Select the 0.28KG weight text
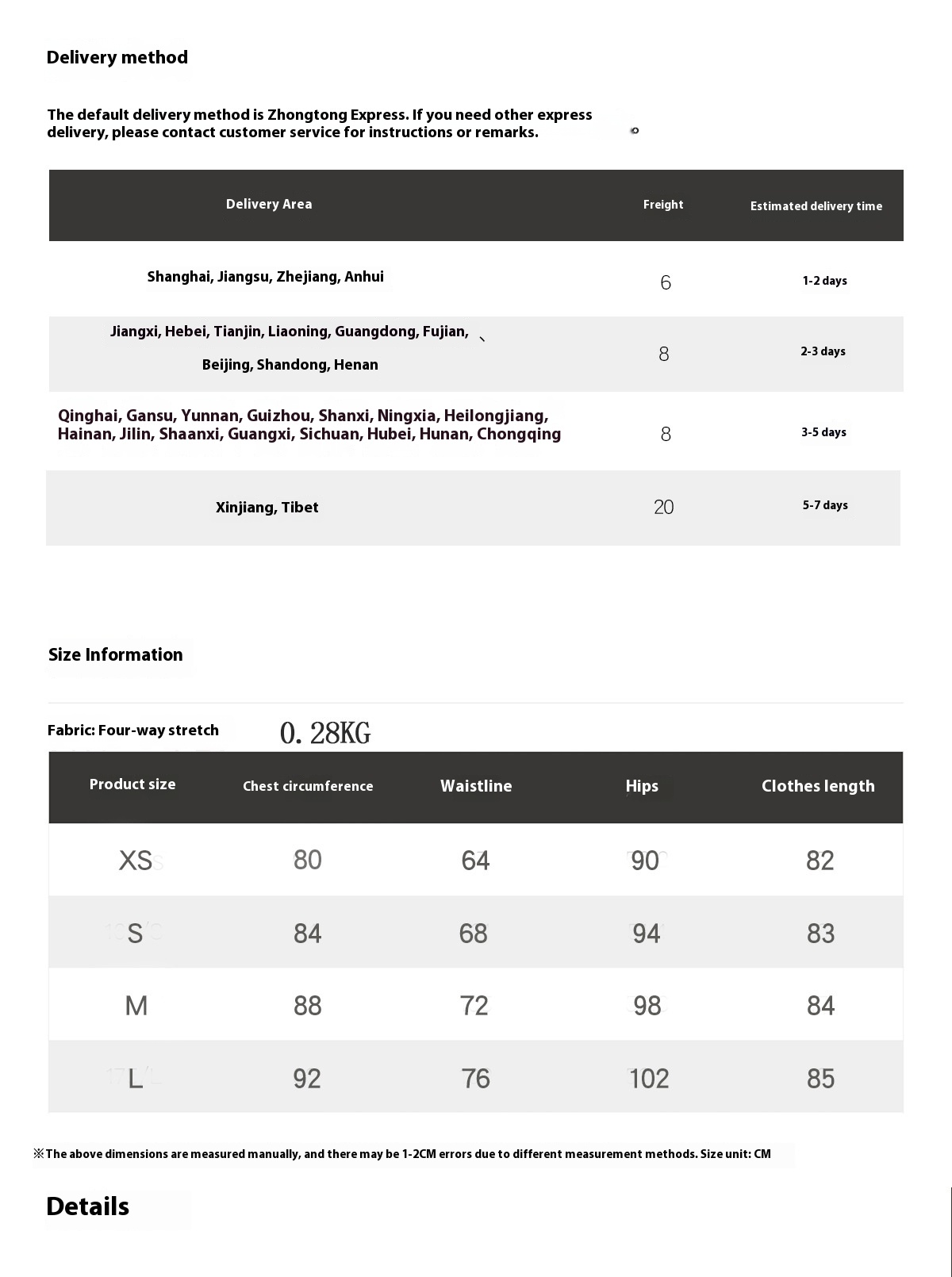 pyautogui.click(x=325, y=733)
